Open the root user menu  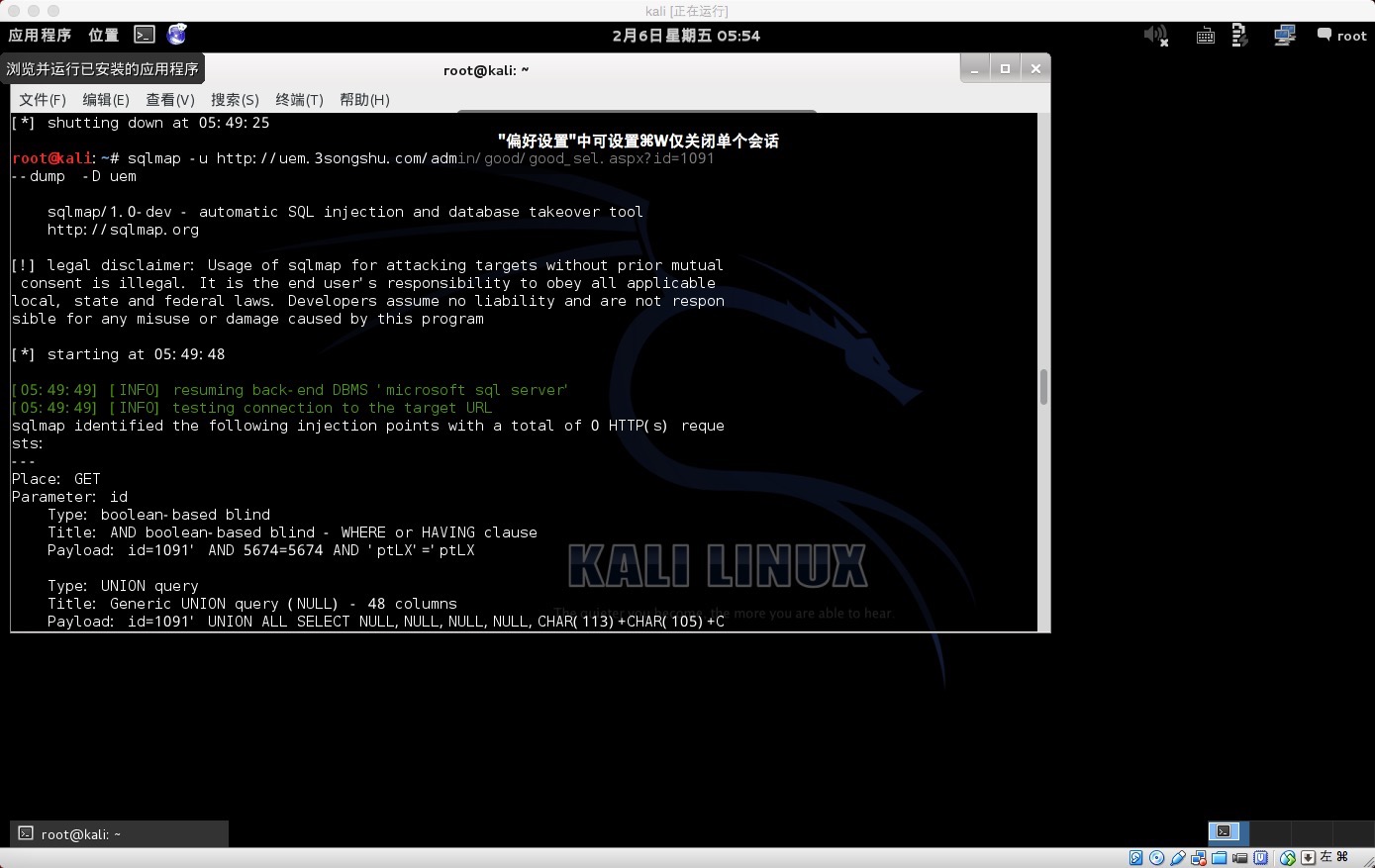click(1351, 36)
